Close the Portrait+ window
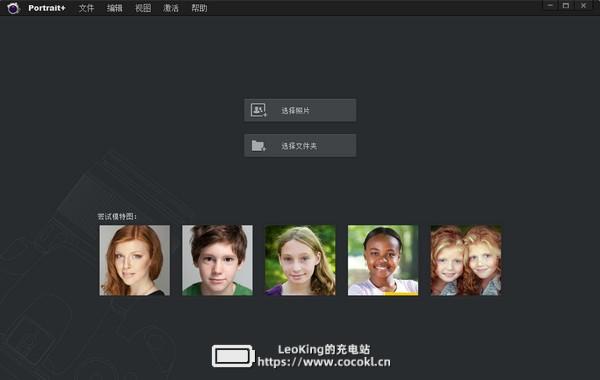Image resolution: width=600 pixels, height=380 pixels. click(x=583, y=5)
